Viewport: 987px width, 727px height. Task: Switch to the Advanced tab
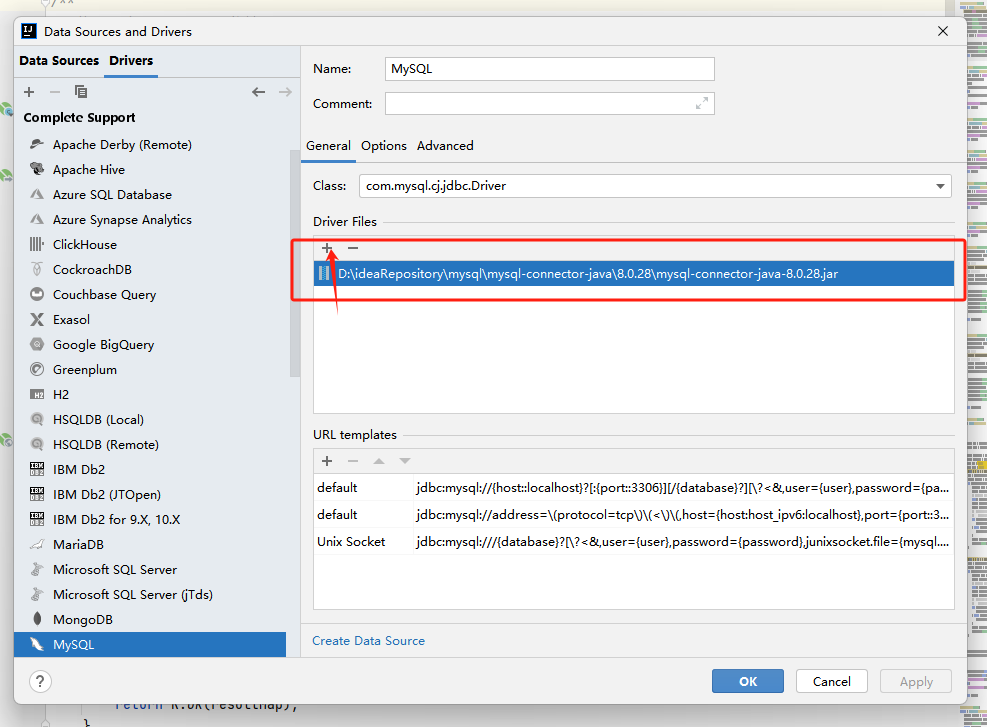[x=445, y=146]
